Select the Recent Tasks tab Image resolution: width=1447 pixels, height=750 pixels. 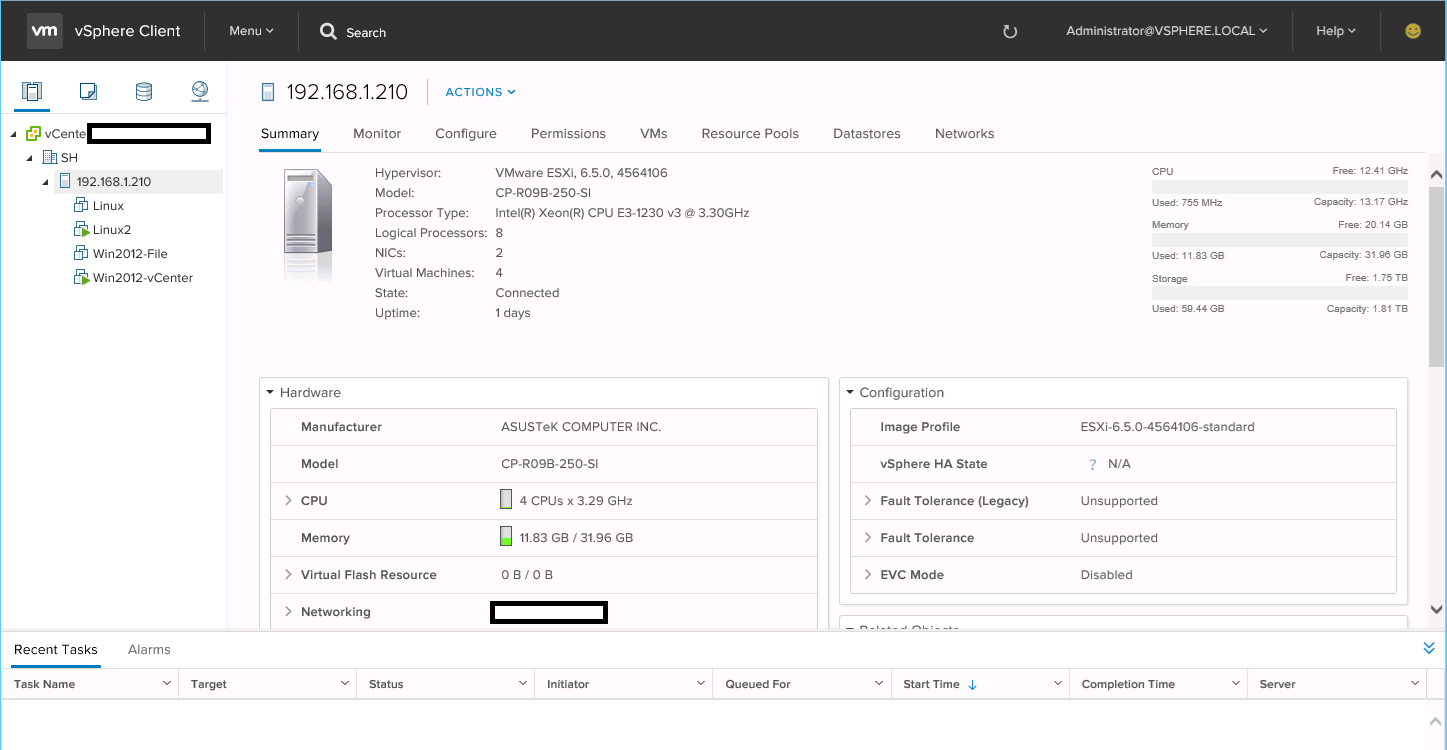(x=56, y=649)
